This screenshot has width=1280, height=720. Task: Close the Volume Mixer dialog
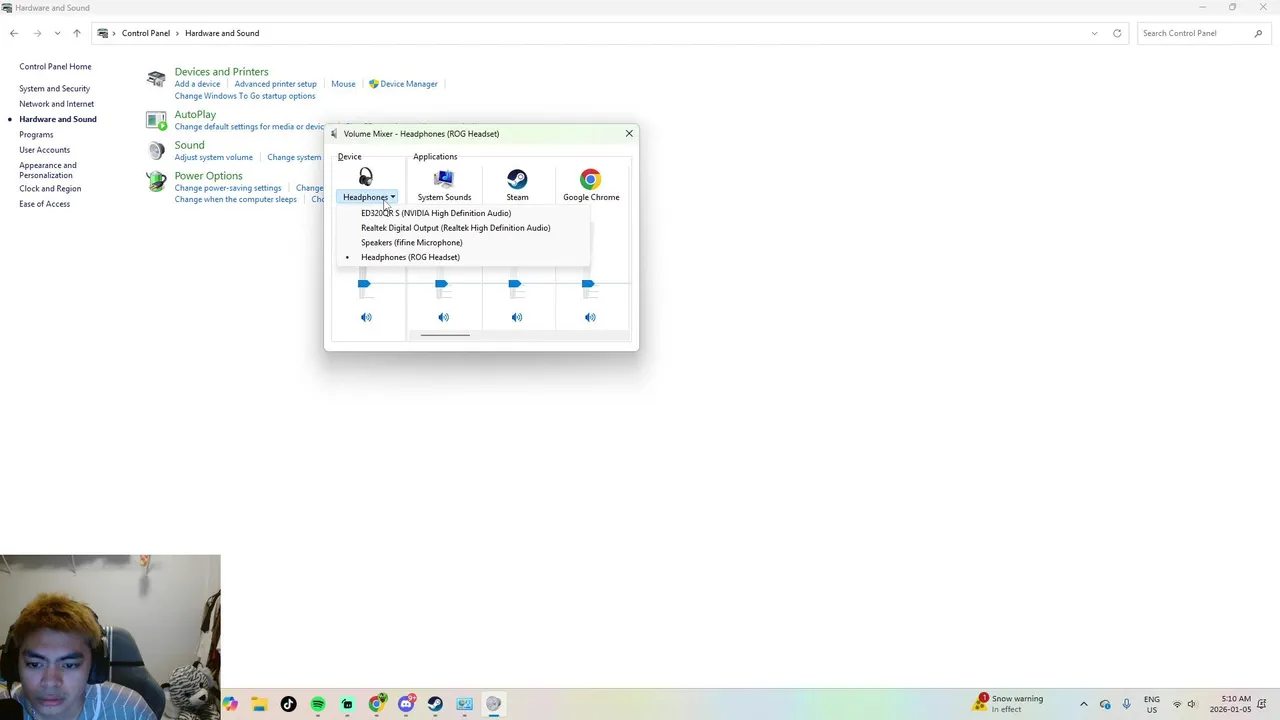(x=629, y=133)
